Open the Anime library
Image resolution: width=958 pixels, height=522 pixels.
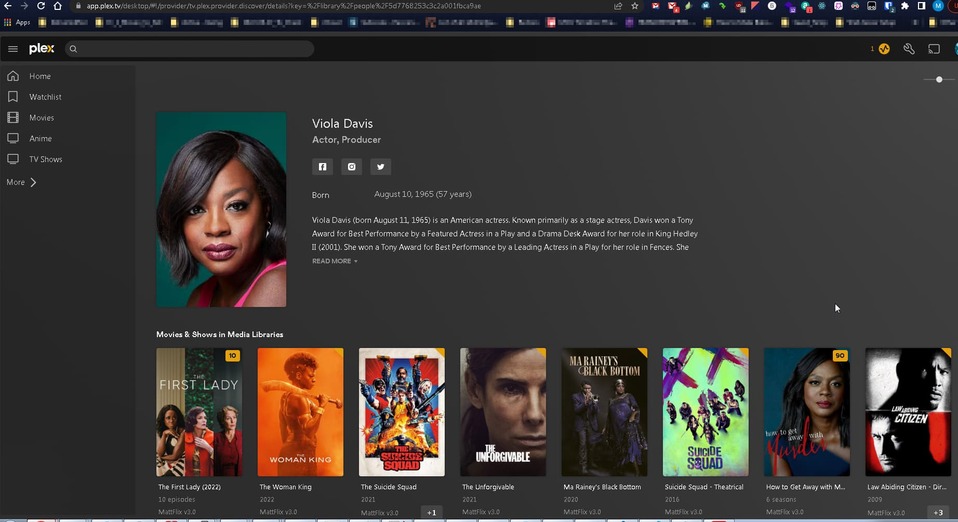(40, 139)
